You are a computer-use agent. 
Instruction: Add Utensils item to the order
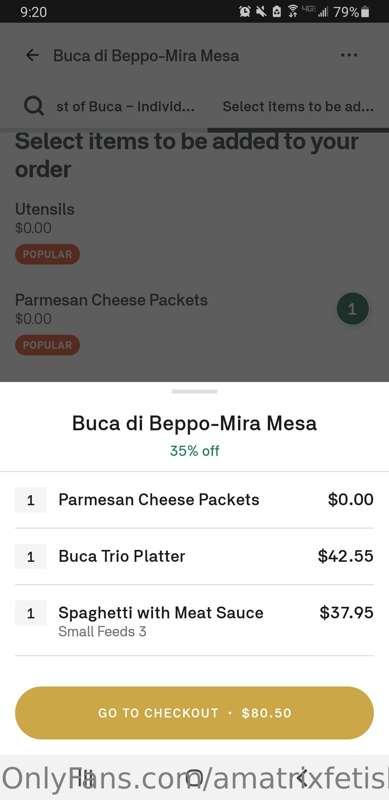pyautogui.click(x=194, y=231)
